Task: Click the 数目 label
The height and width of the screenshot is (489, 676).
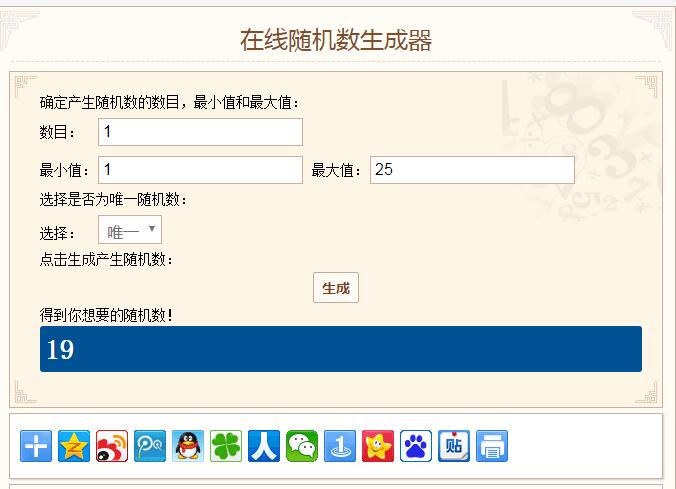Action: point(57,132)
